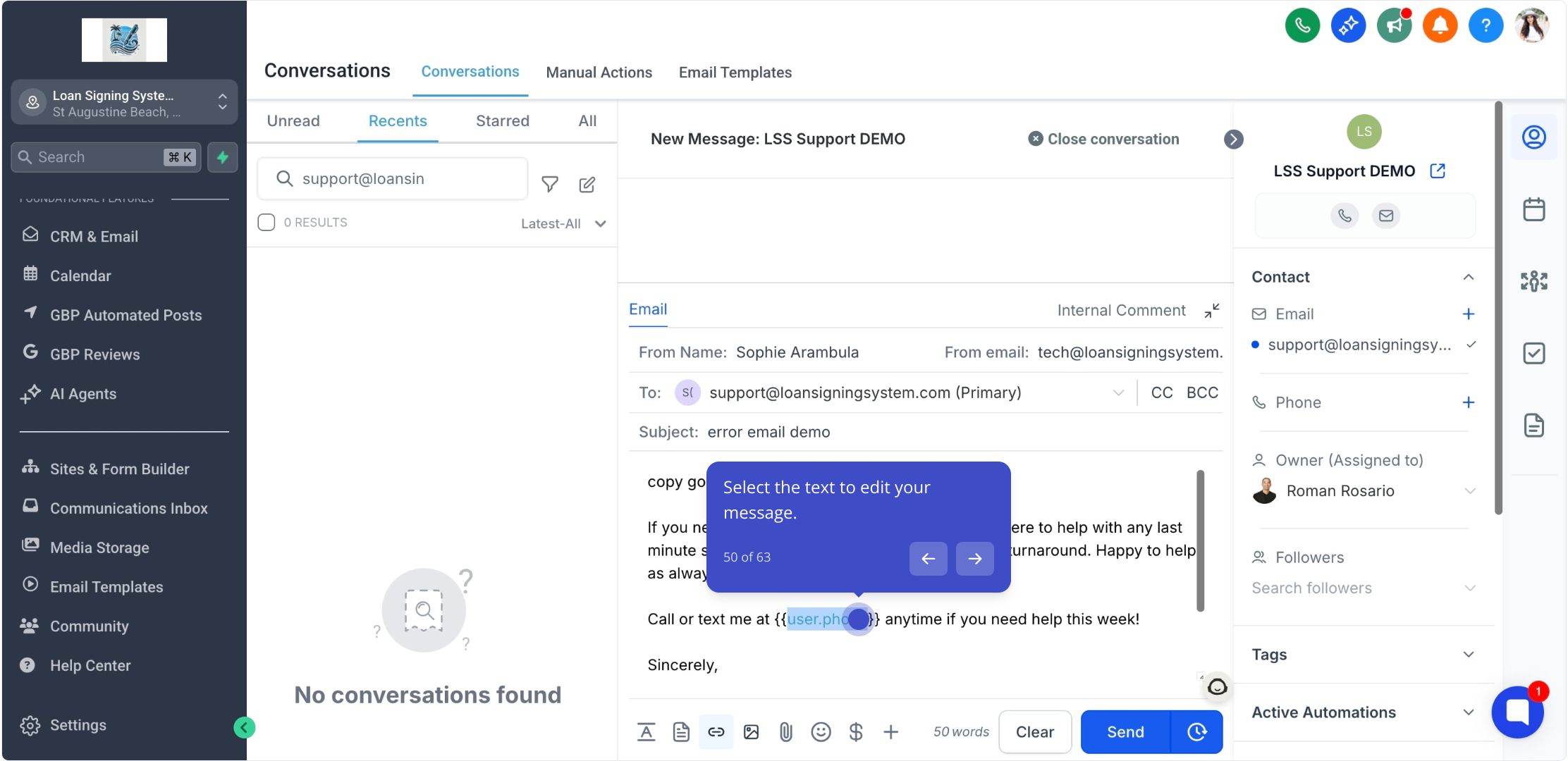Add BCC recipients

coord(1202,393)
